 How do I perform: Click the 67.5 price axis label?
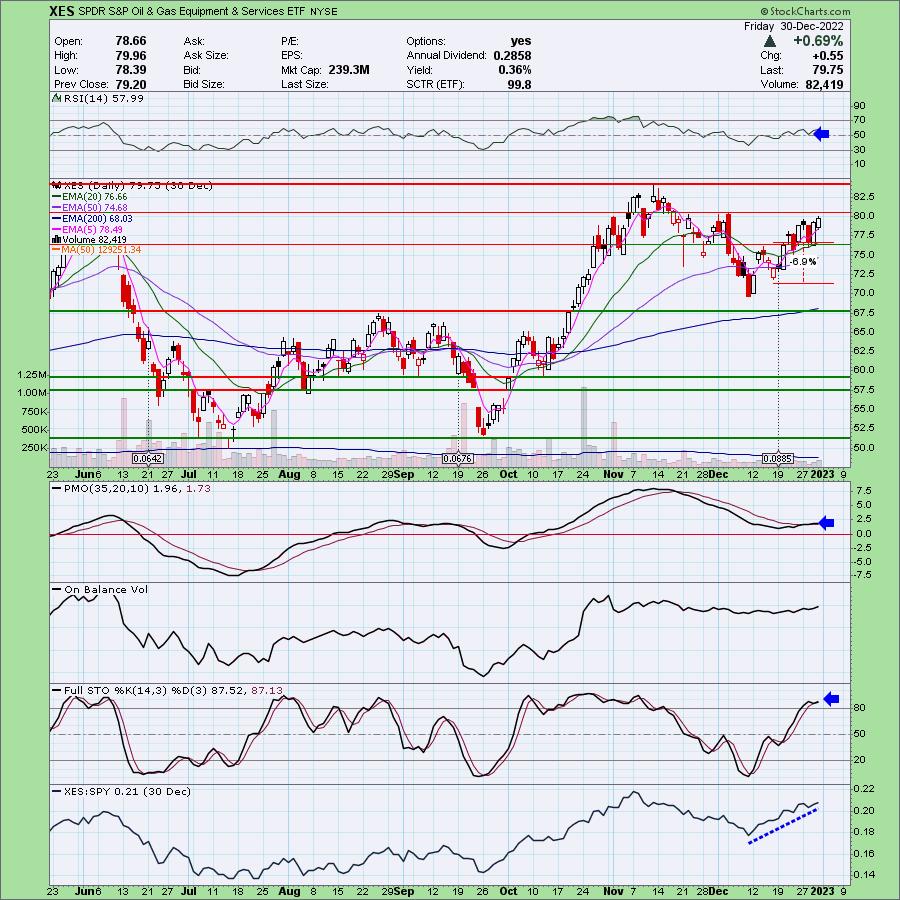(864, 313)
